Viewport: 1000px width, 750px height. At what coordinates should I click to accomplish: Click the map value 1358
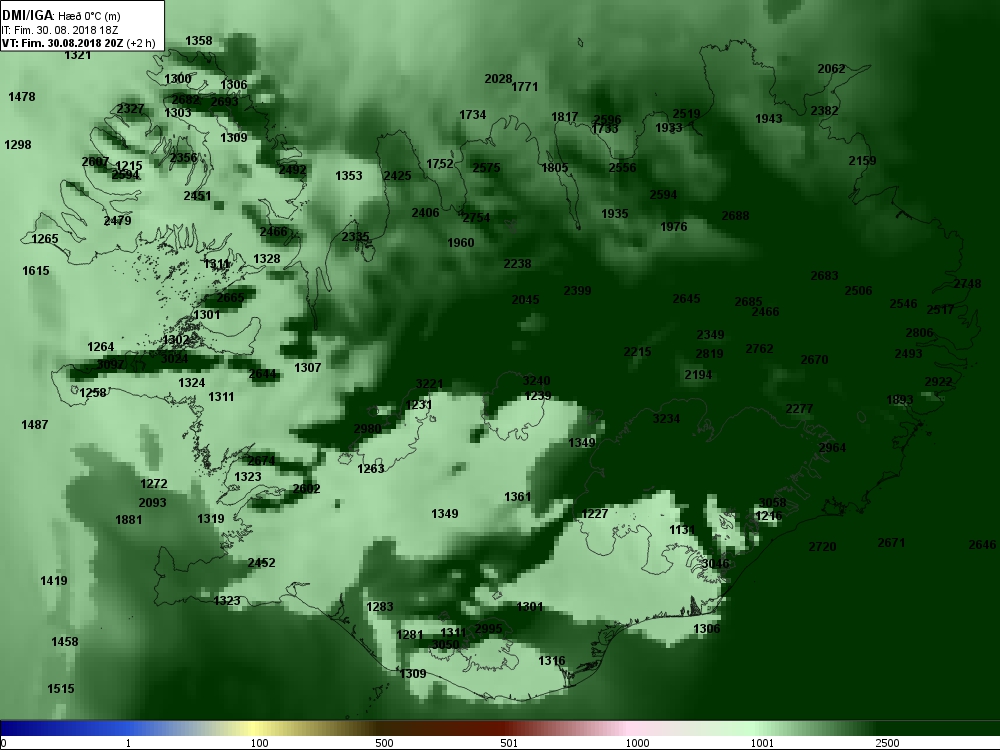[198, 41]
